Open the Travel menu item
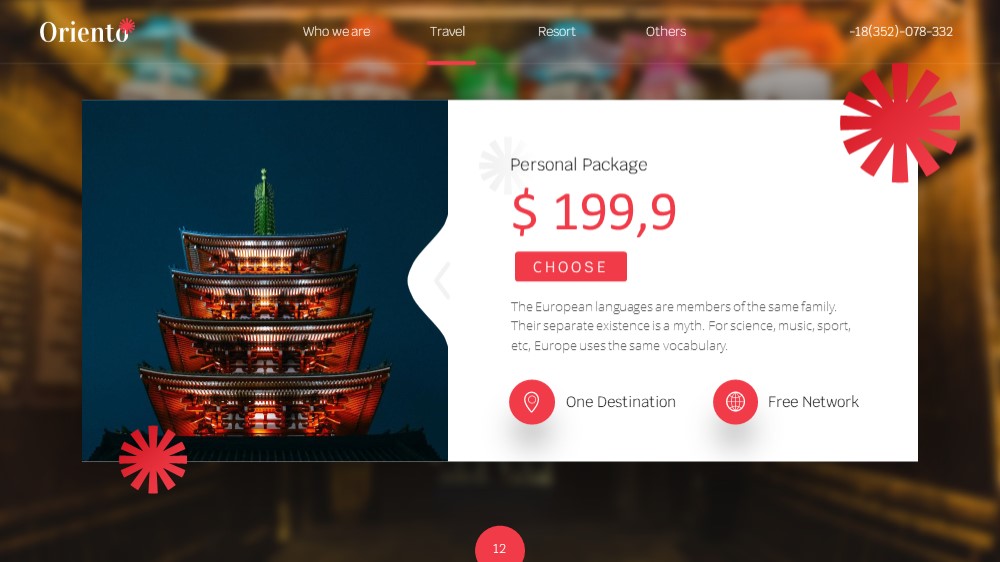This screenshot has width=1000, height=562. coord(447,31)
